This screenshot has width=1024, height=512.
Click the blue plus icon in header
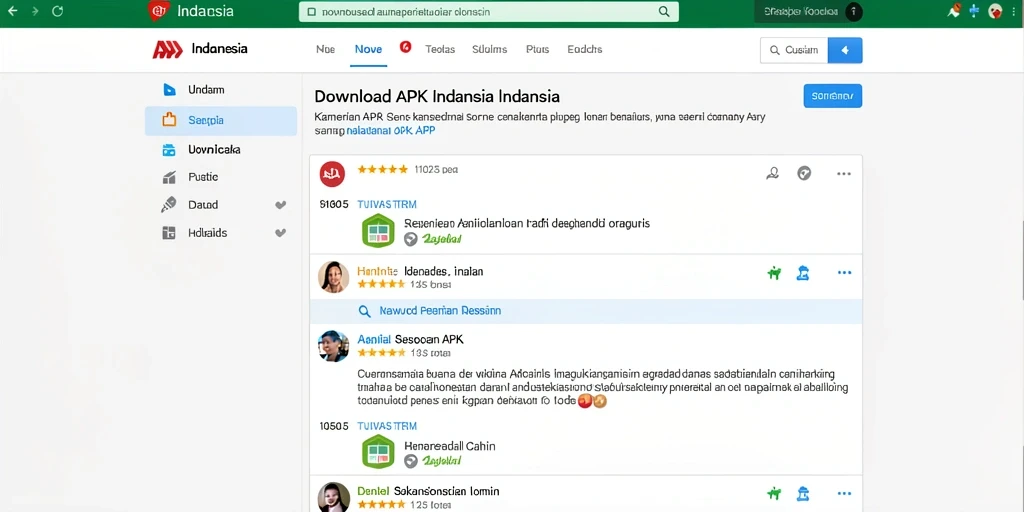click(974, 11)
